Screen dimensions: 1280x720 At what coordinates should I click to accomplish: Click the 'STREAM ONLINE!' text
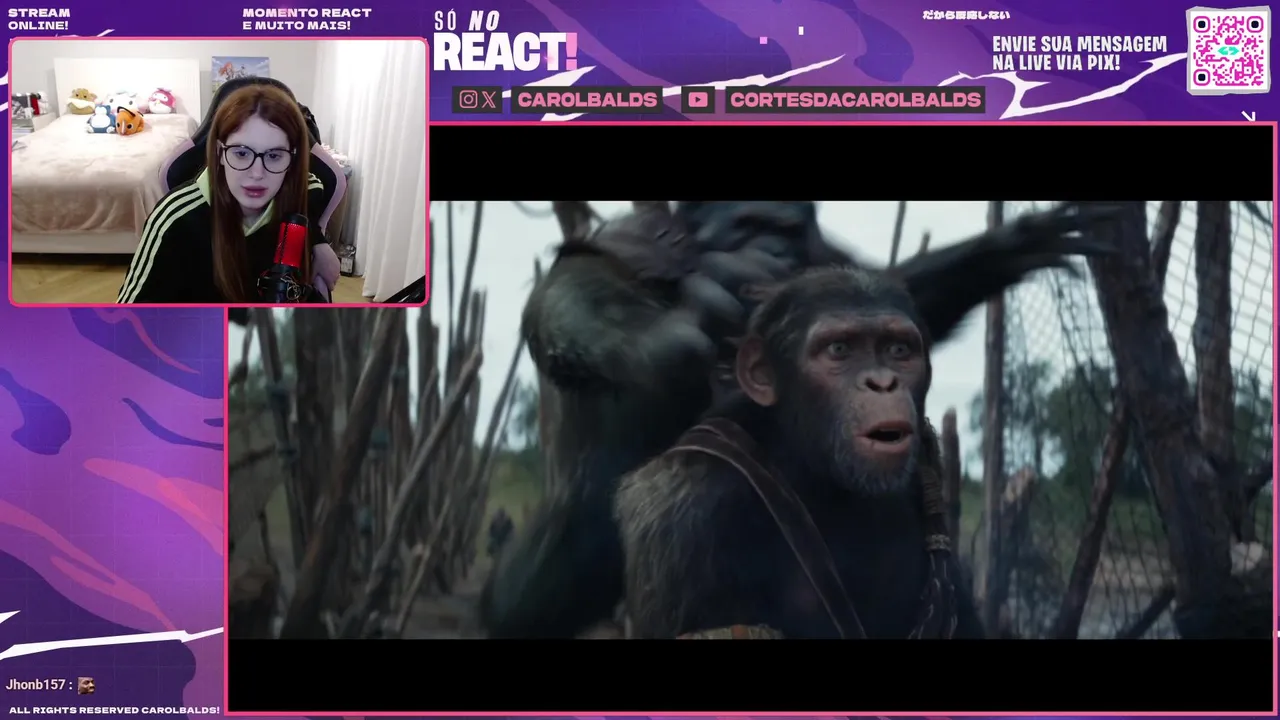coord(39,19)
